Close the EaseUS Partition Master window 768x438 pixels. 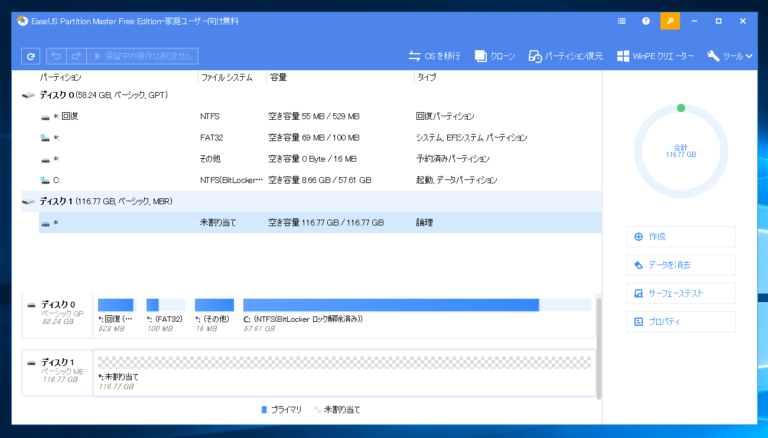743,21
